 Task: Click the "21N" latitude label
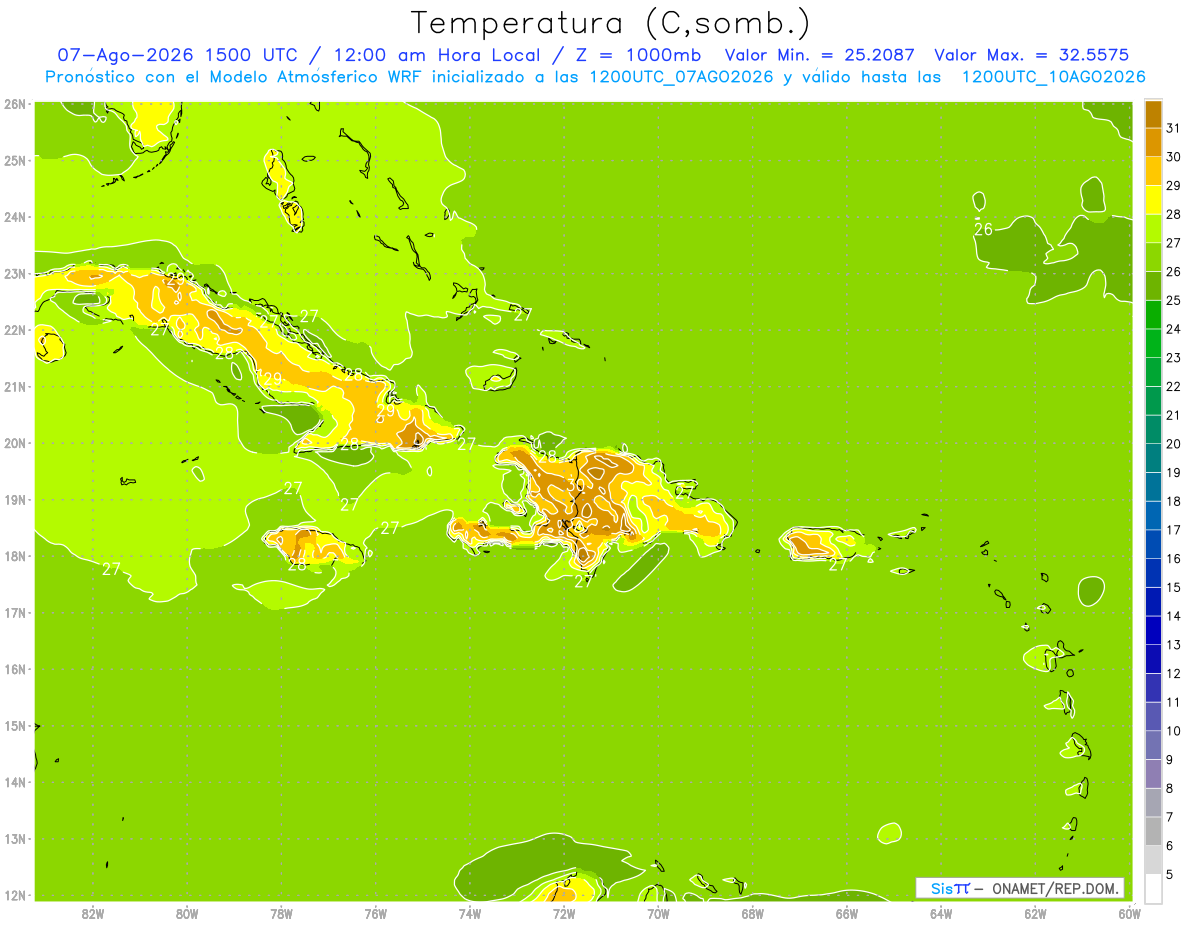coord(15,386)
